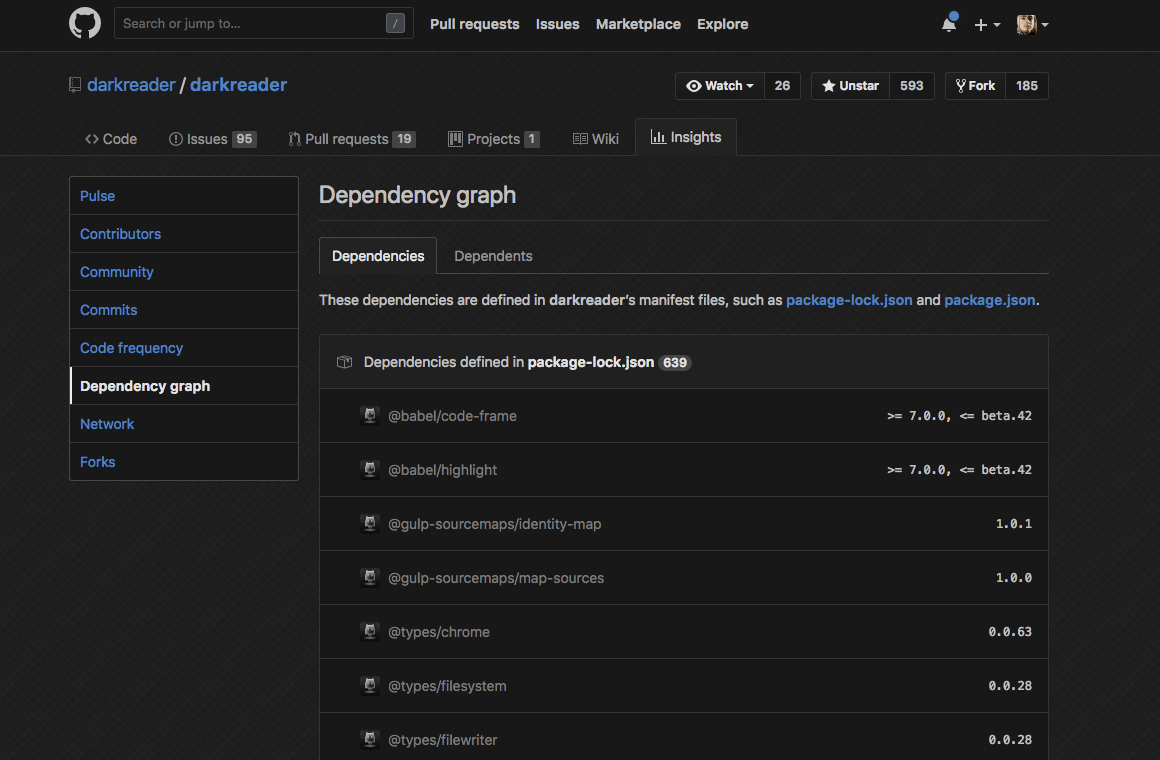Open Network in the sidebar

point(183,424)
